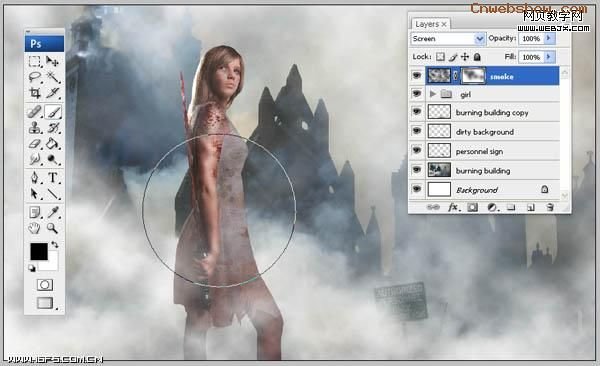Screen dimensions: 600x366
Task: Open the Opacity slider arrow
Action: click(549, 38)
